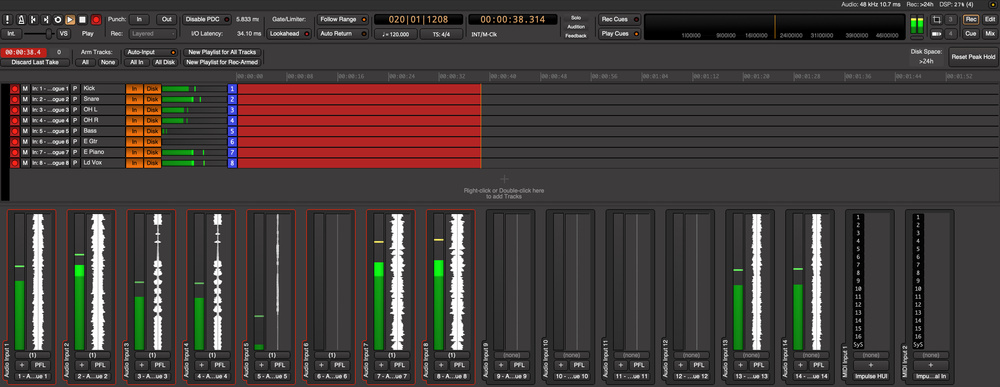1000x387 pixels.
Task: Click the crop range icon beside the meters
Action: [937, 20]
